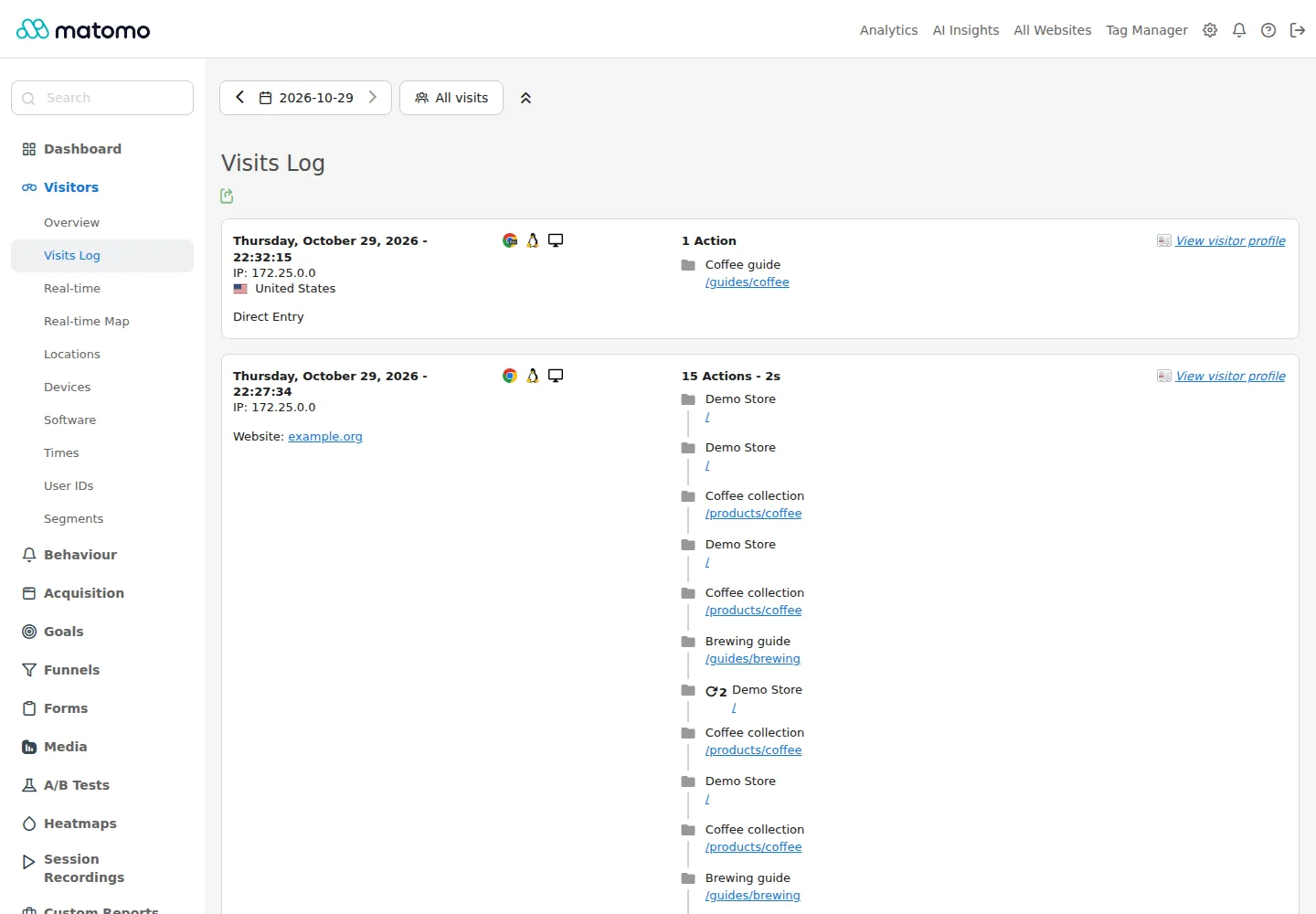Click the folder icon beside Coffee guide

pyautogui.click(x=688, y=265)
